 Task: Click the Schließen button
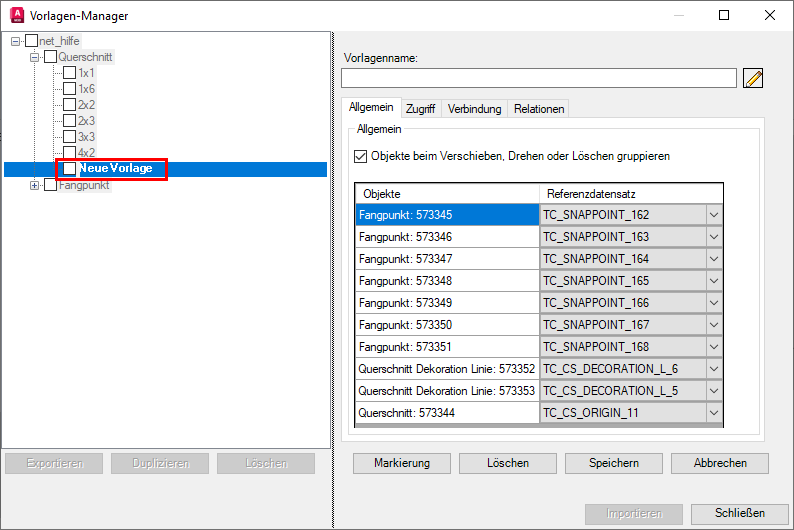coord(739,513)
